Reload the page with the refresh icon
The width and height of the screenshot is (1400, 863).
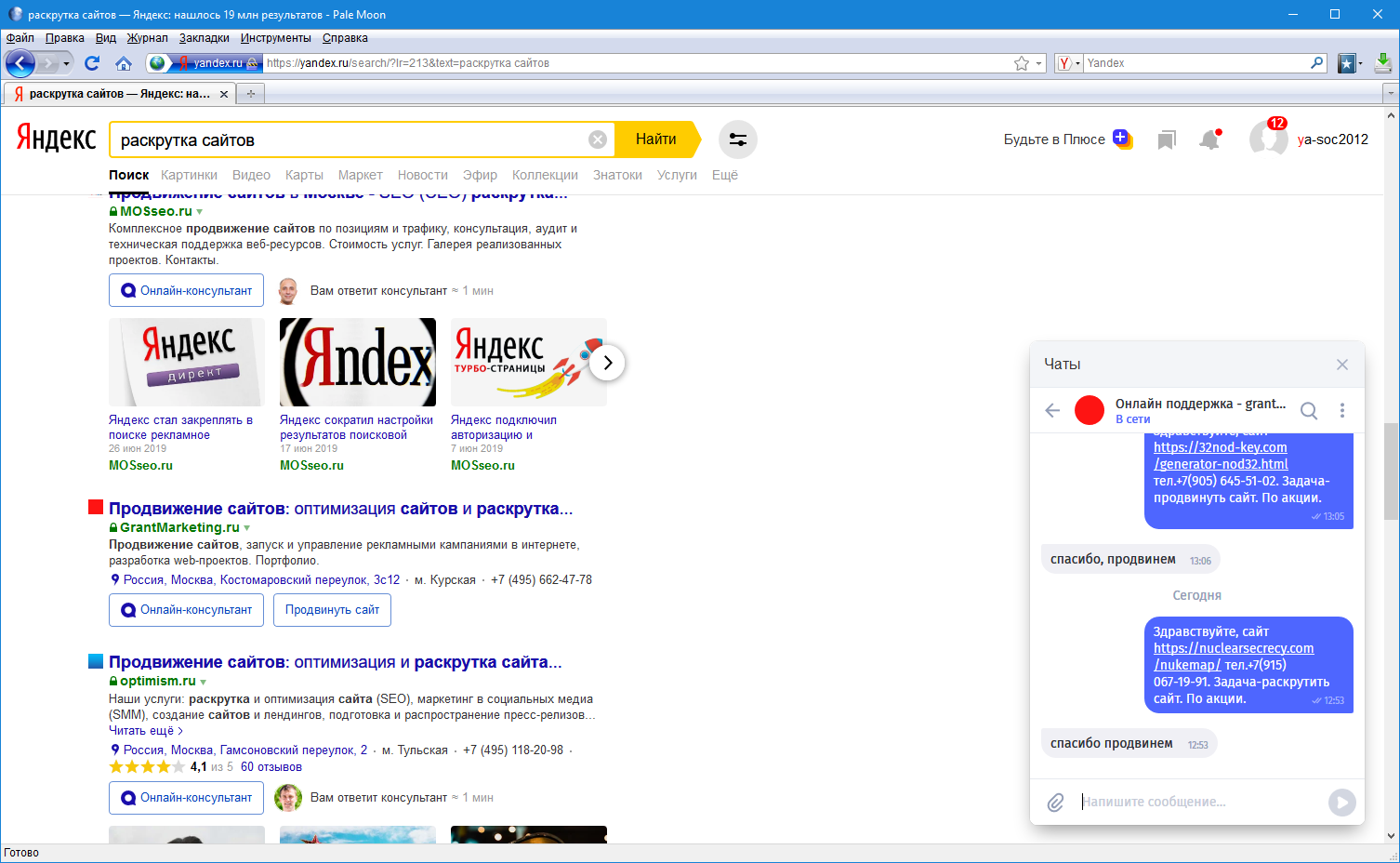pyautogui.click(x=91, y=63)
